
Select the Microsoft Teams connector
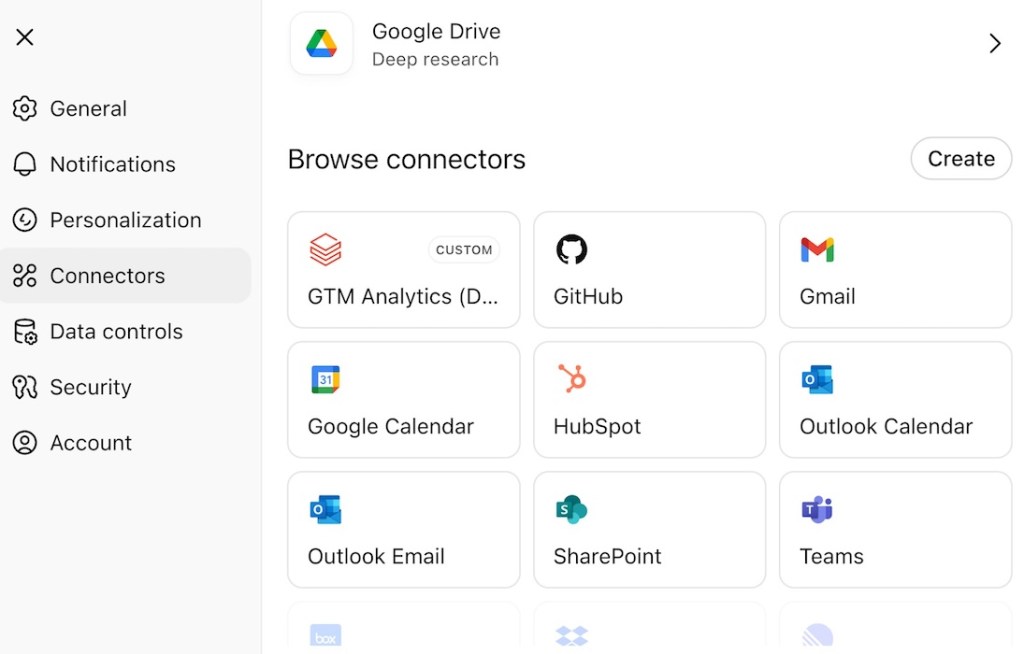pyautogui.click(x=894, y=529)
